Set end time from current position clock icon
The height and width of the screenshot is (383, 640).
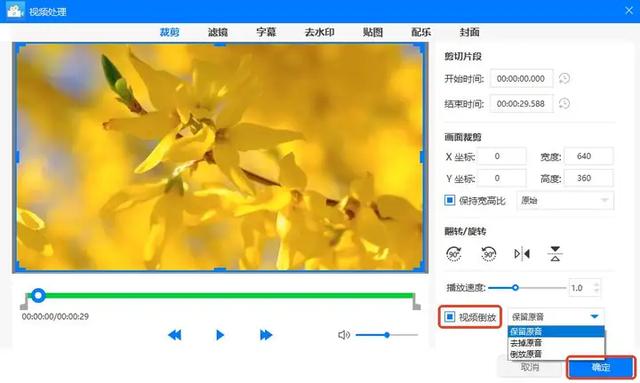click(x=564, y=104)
